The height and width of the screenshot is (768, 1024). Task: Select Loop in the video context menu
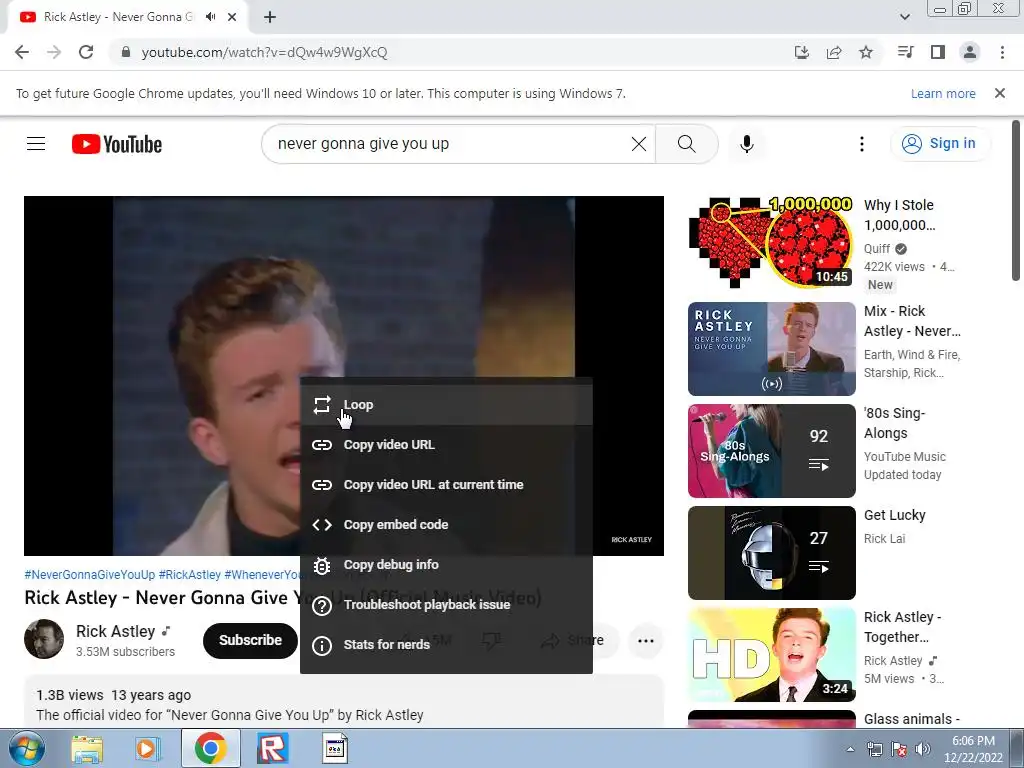click(x=446, y=405)
